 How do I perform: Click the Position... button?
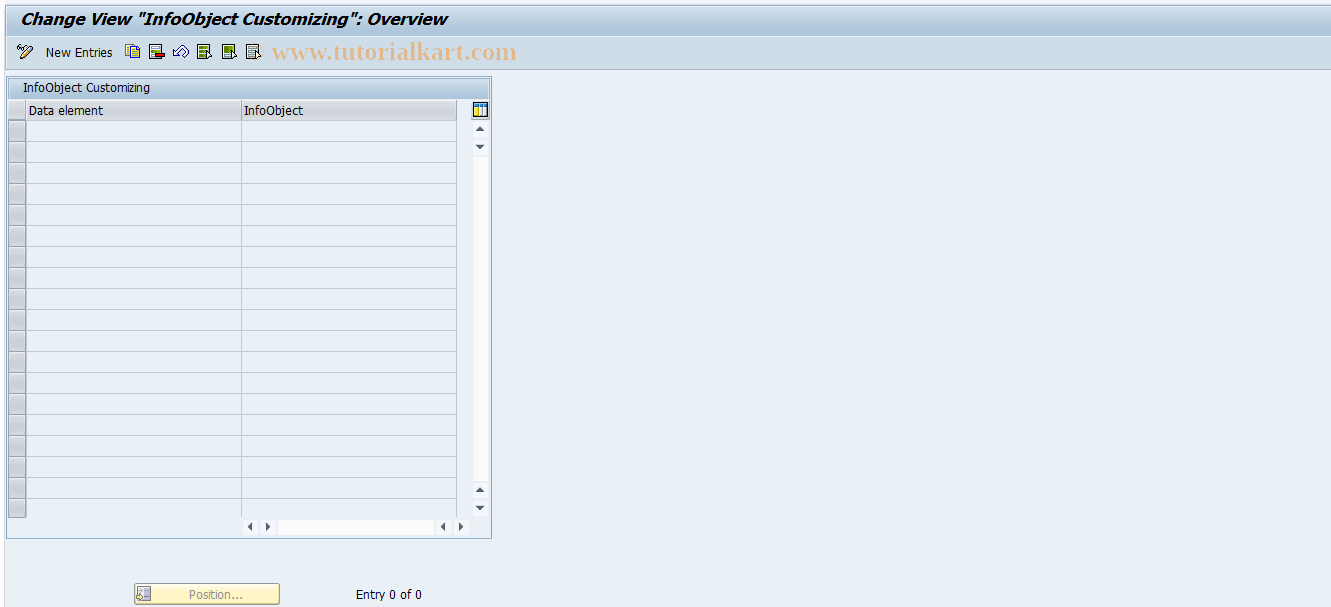[x=207, y=594]
